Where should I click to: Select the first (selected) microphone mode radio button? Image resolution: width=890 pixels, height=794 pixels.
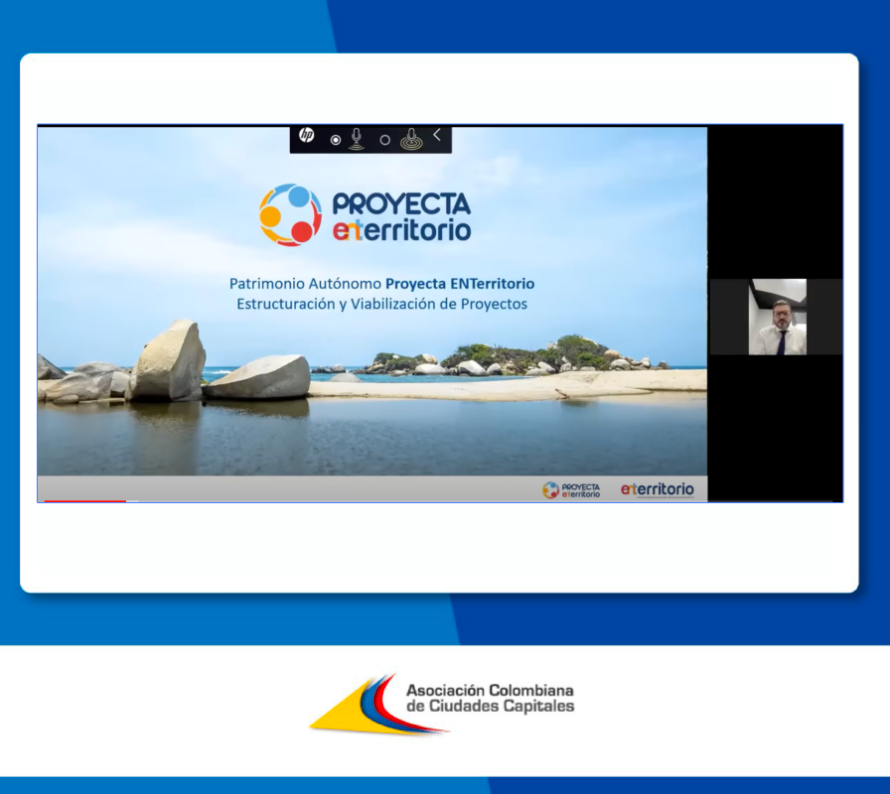tap(335, 140)
